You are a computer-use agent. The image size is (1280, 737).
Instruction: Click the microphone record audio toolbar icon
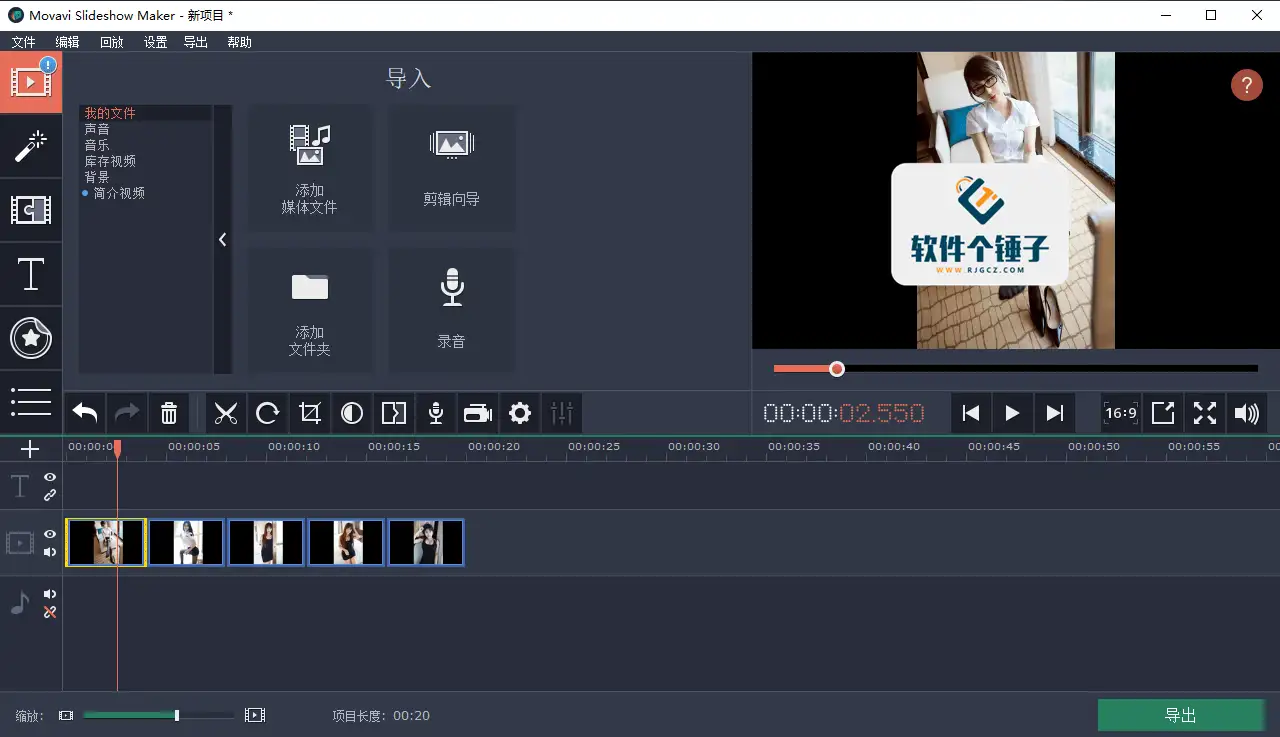[436, 413]
